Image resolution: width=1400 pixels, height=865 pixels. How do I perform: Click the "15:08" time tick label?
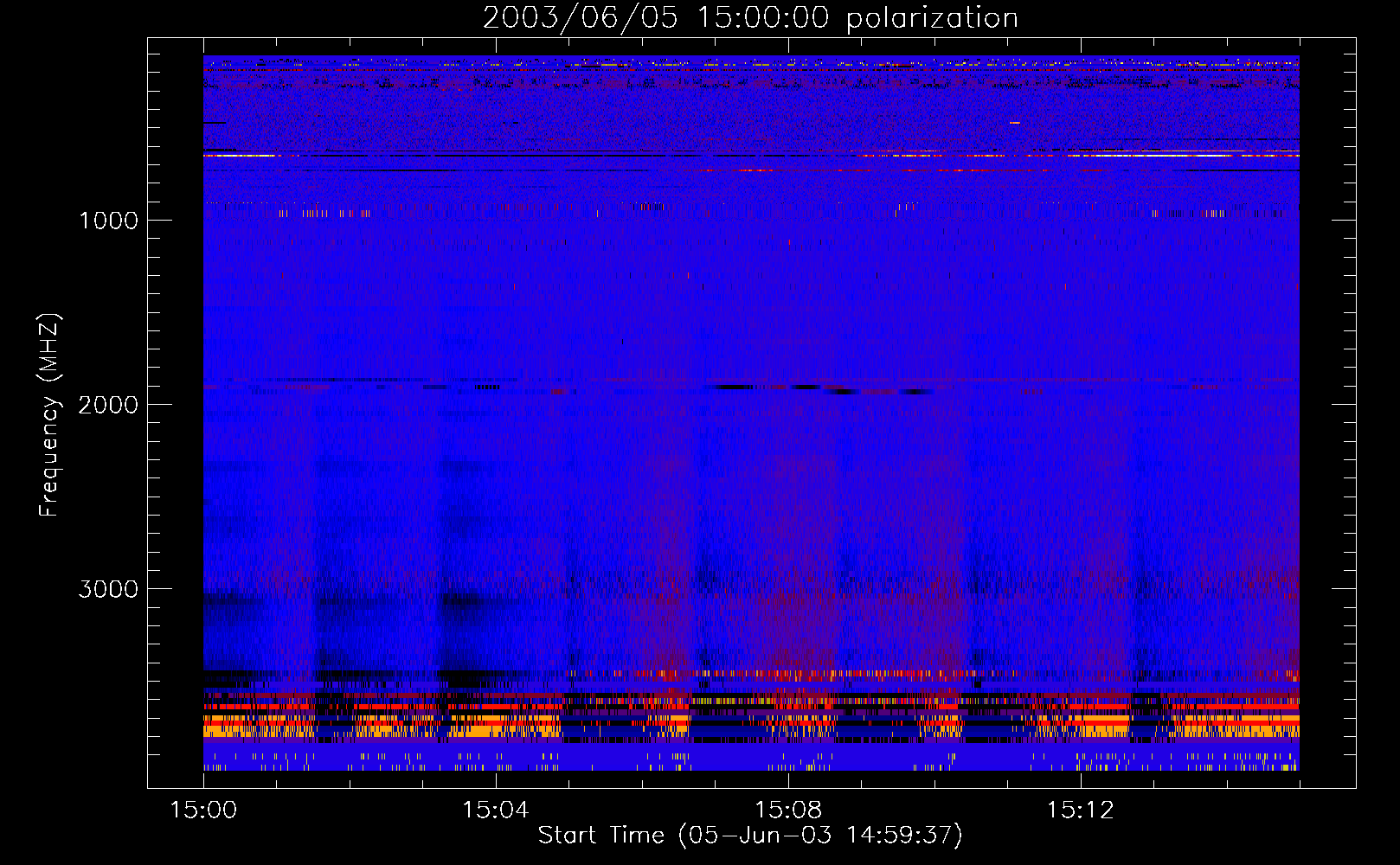788,811
